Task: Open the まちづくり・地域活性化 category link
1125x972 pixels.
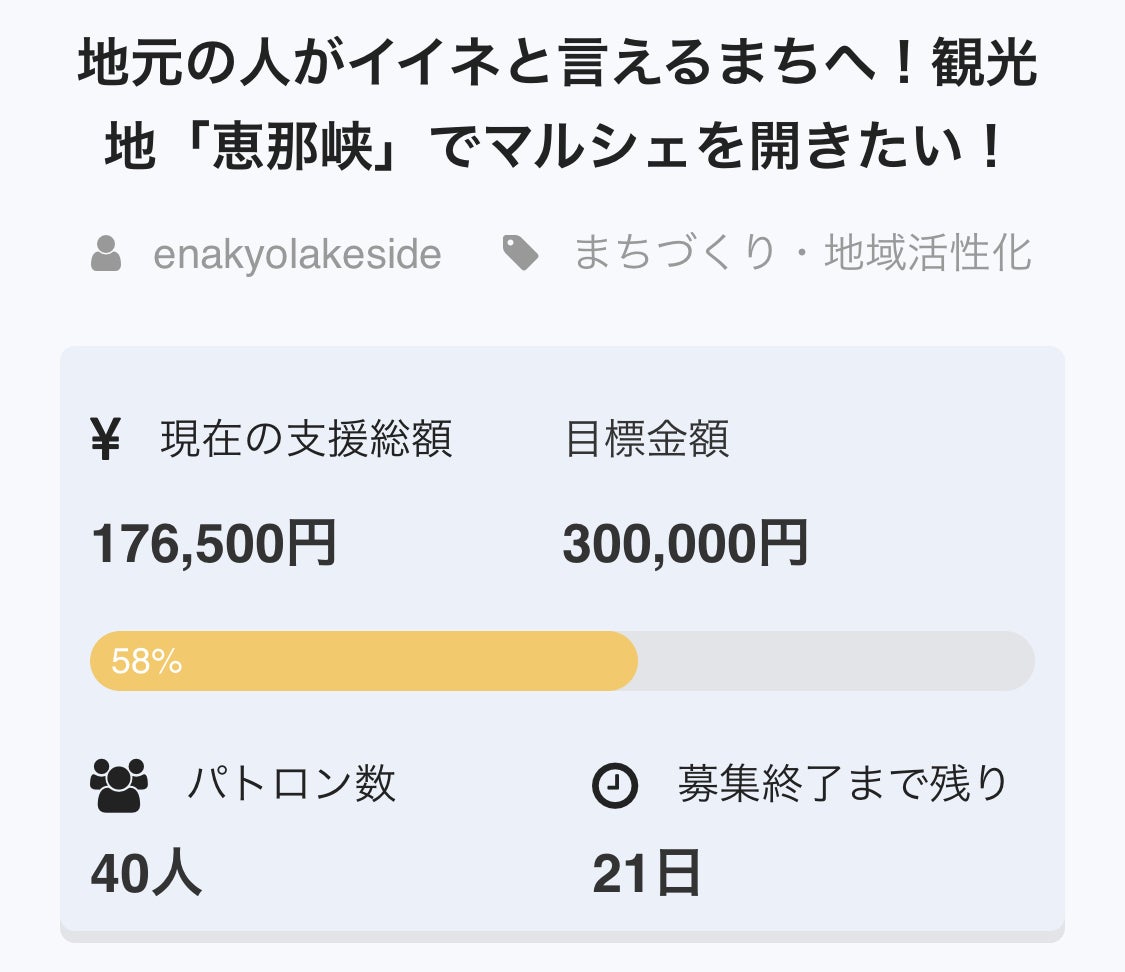Action: [x=801, y=254]
